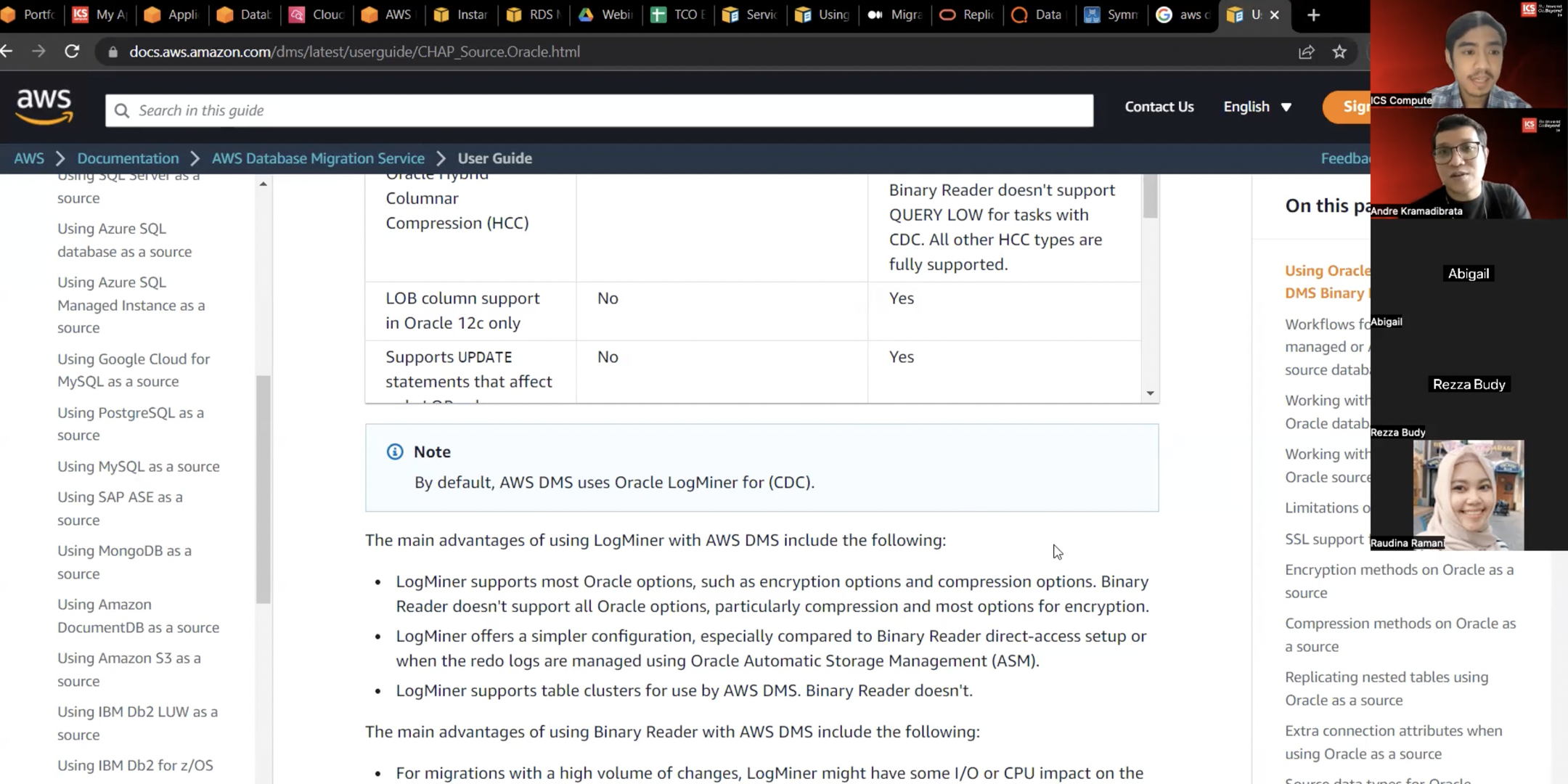Click sidebar scroll up arrow
The height and width of the screenshot is (784, 1568).
click(x=263, y=184)
